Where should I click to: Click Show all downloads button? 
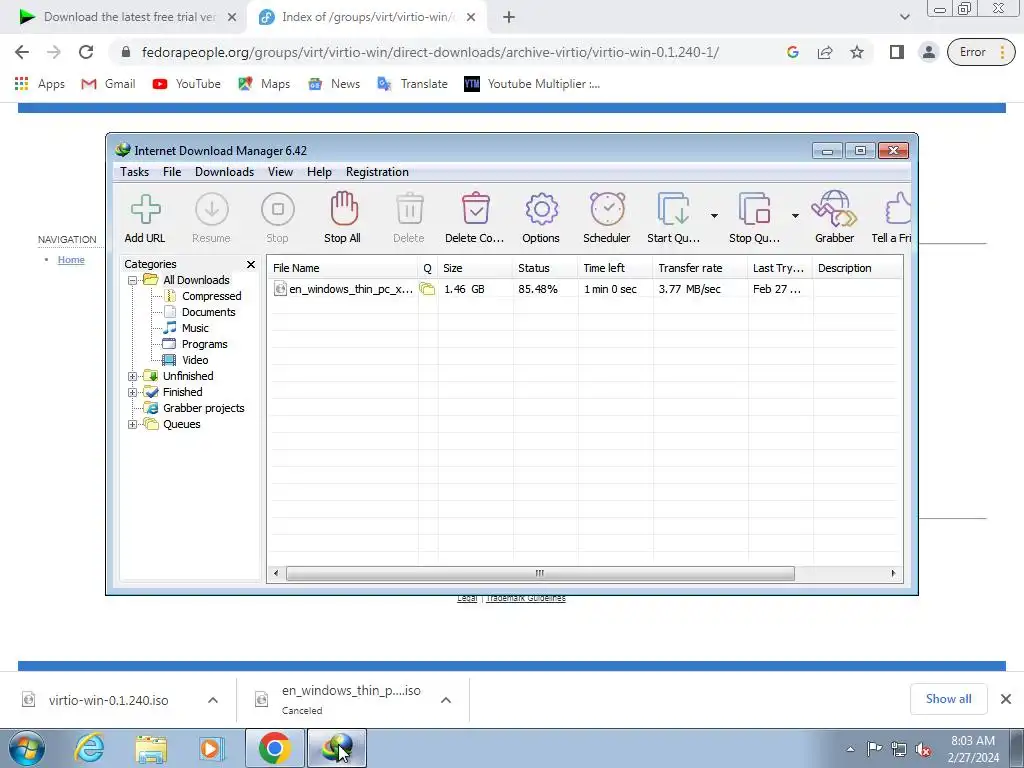[x=948, y=699]
